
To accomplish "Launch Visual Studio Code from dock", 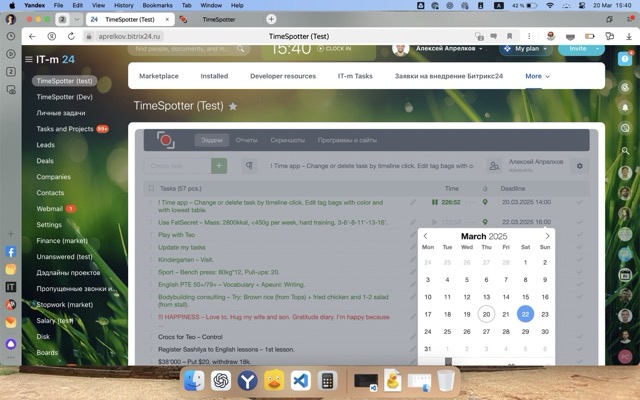I will pyautogui.click(x=300, y=381).
